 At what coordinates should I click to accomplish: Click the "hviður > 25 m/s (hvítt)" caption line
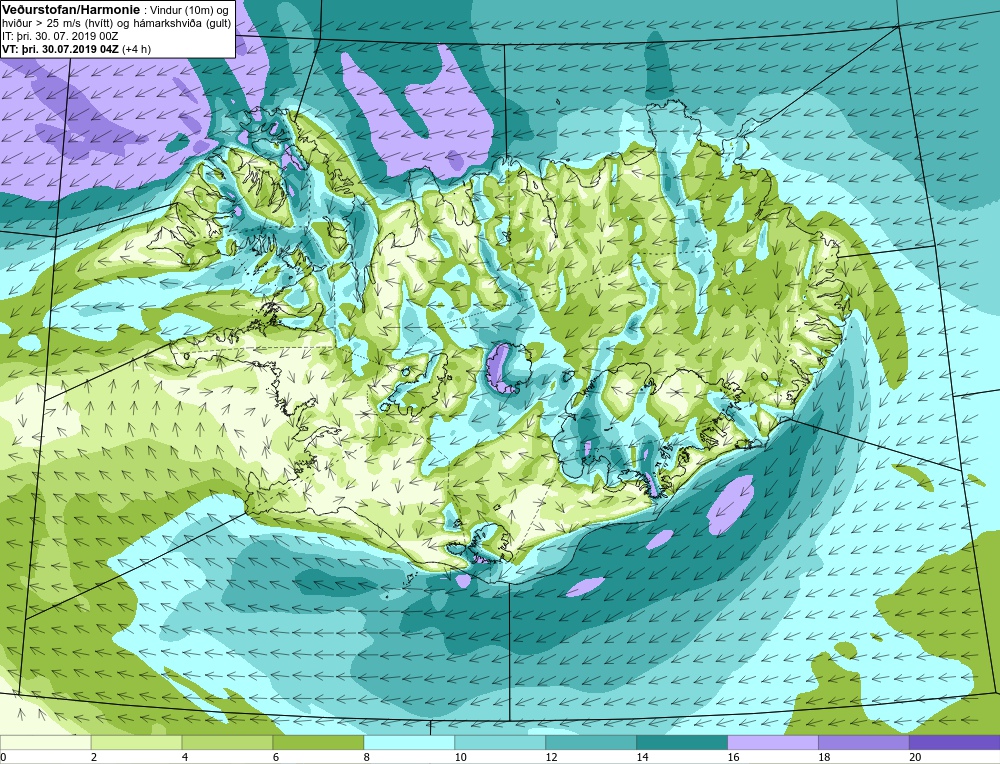point(58,24)
